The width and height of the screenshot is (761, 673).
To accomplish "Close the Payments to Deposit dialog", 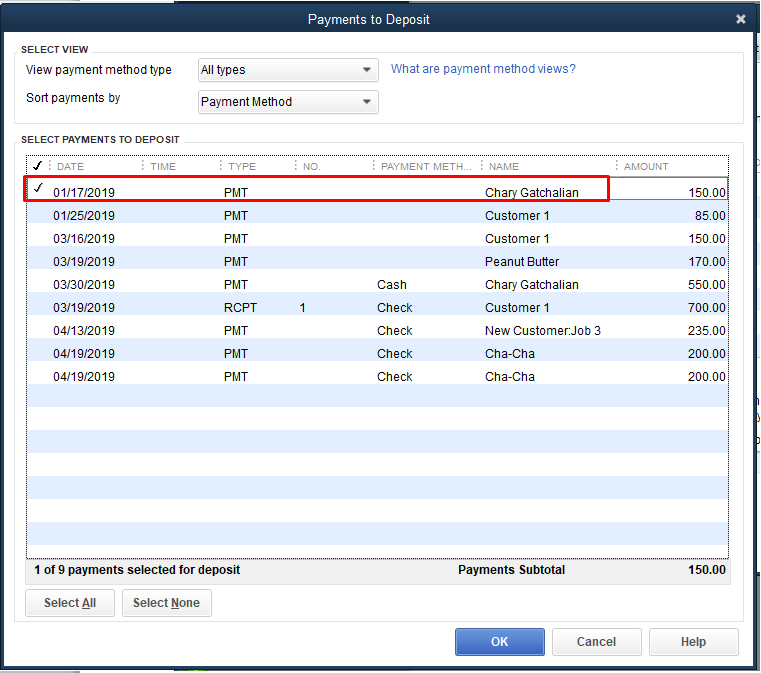I will [x=740, y=19].
